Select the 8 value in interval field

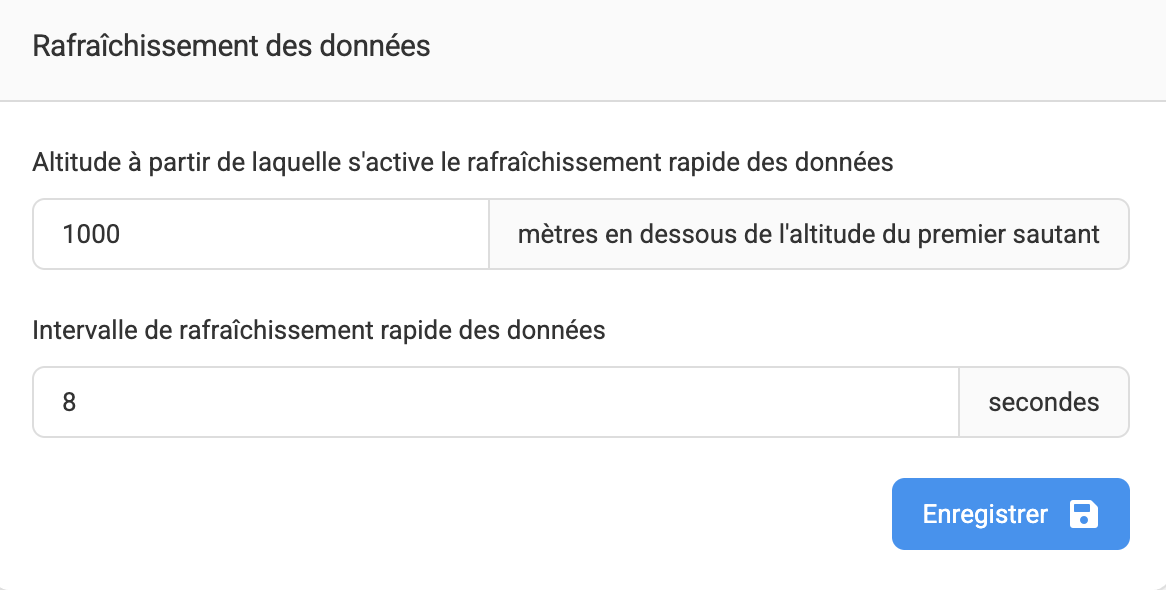click(69, 403)
